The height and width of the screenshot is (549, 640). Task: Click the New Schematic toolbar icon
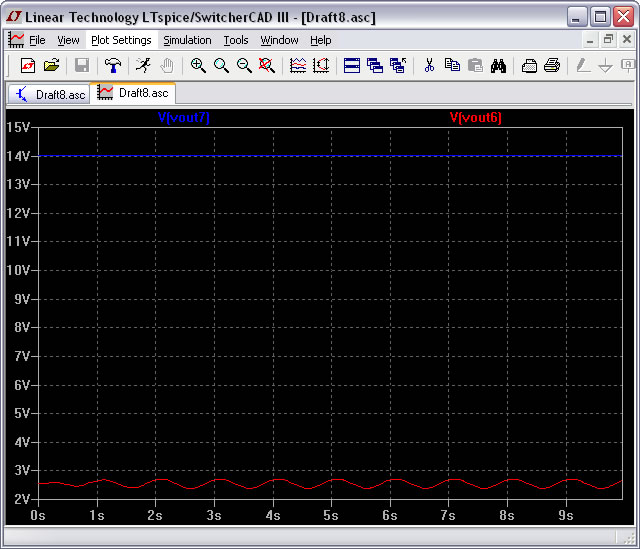[x=28, y=65]
